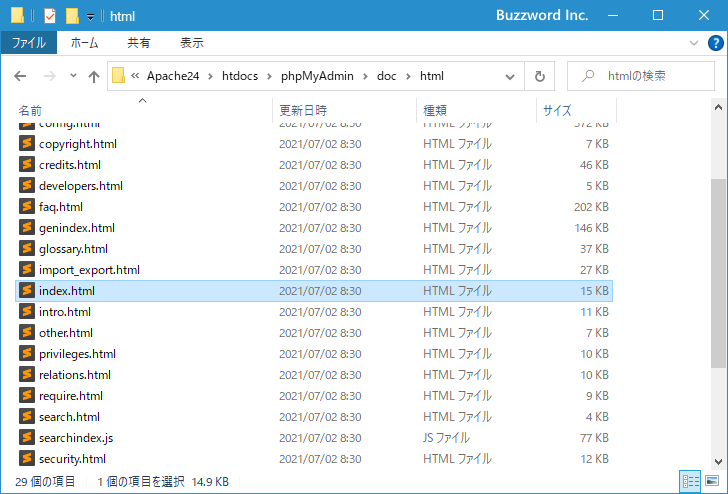This screenshot has width=728, height=494.
Task: Navigate to htdocs in address bar
Action: (240, 76)
